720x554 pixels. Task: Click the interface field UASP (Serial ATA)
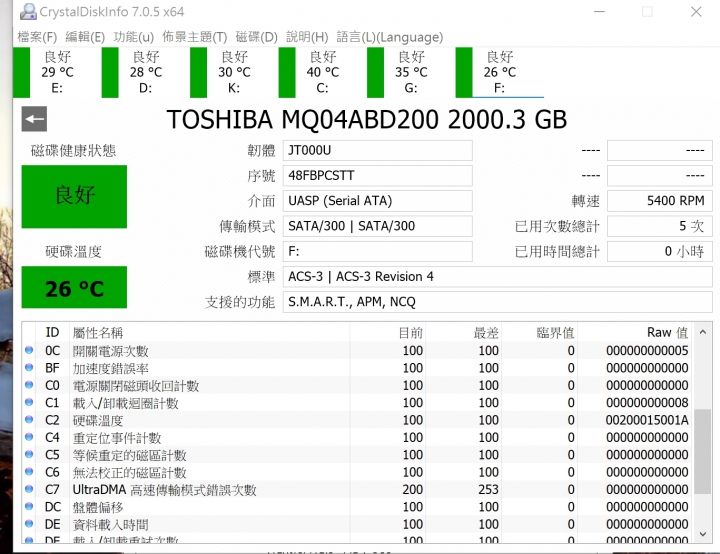[x=377, y=201]
